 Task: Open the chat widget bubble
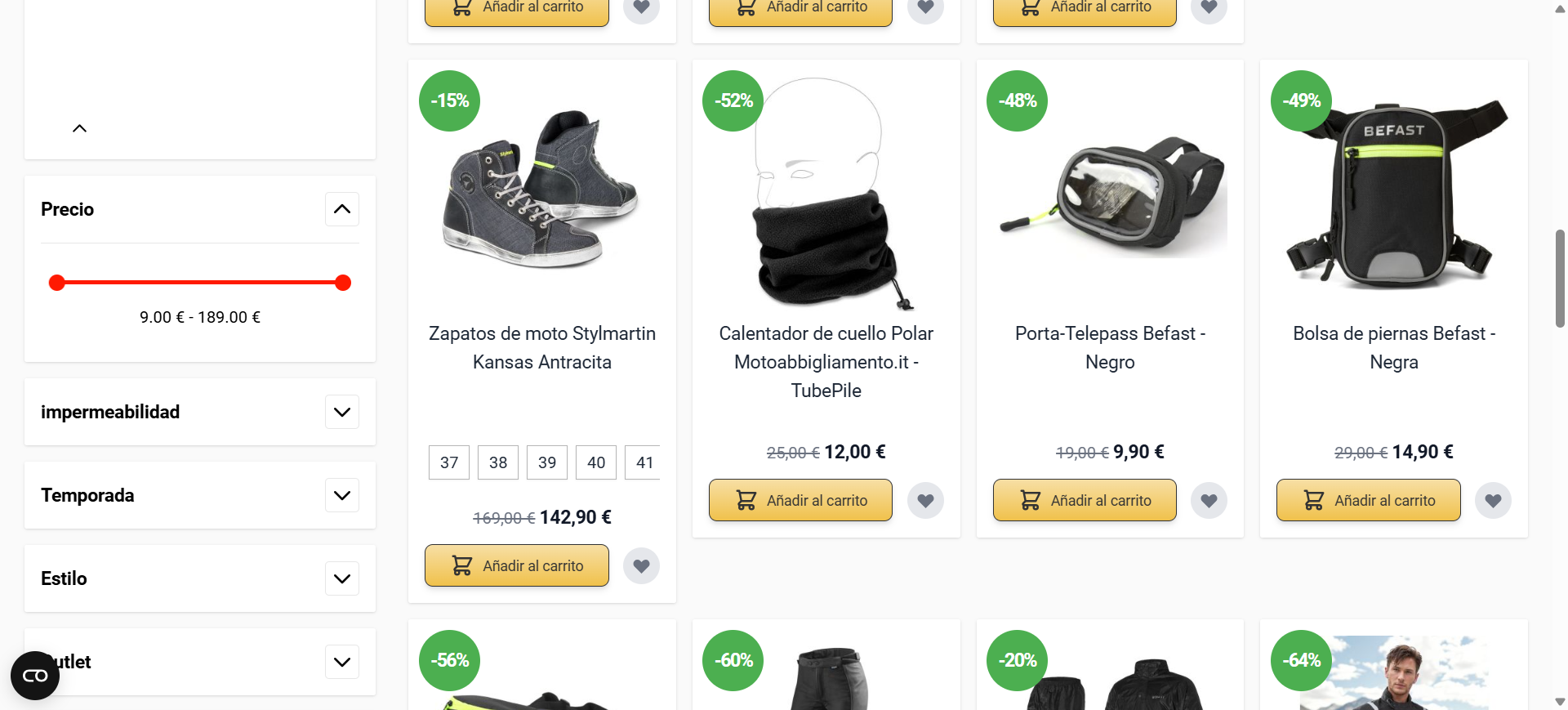(x=34, y=675)
